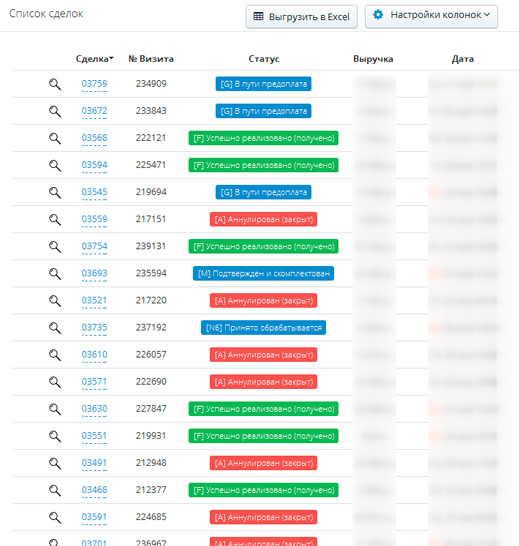Open details magnifier for deal 03468
This screenshot has width=519, height=546.
(55, 490)
